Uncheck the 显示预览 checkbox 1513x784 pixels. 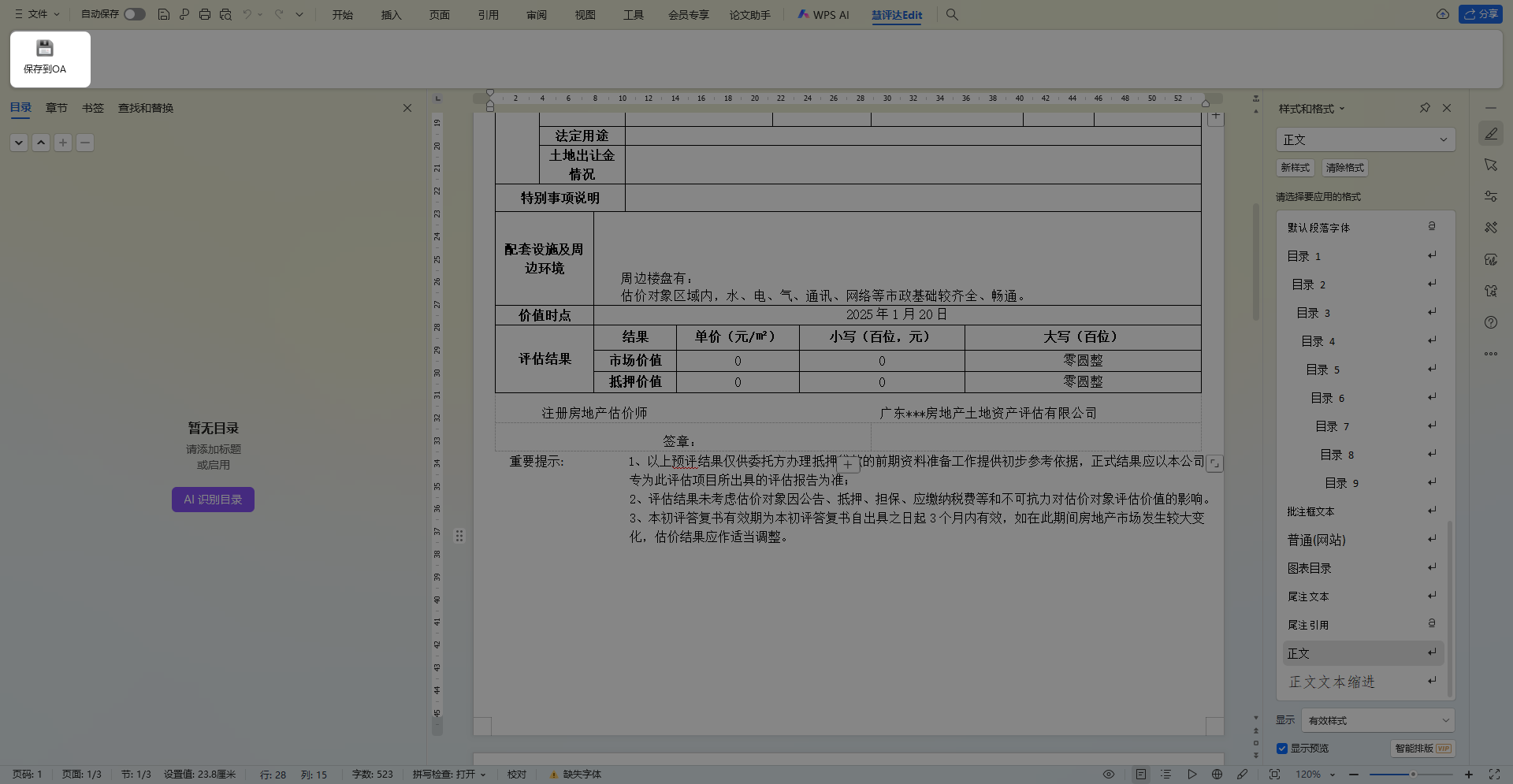point(1281,749)
